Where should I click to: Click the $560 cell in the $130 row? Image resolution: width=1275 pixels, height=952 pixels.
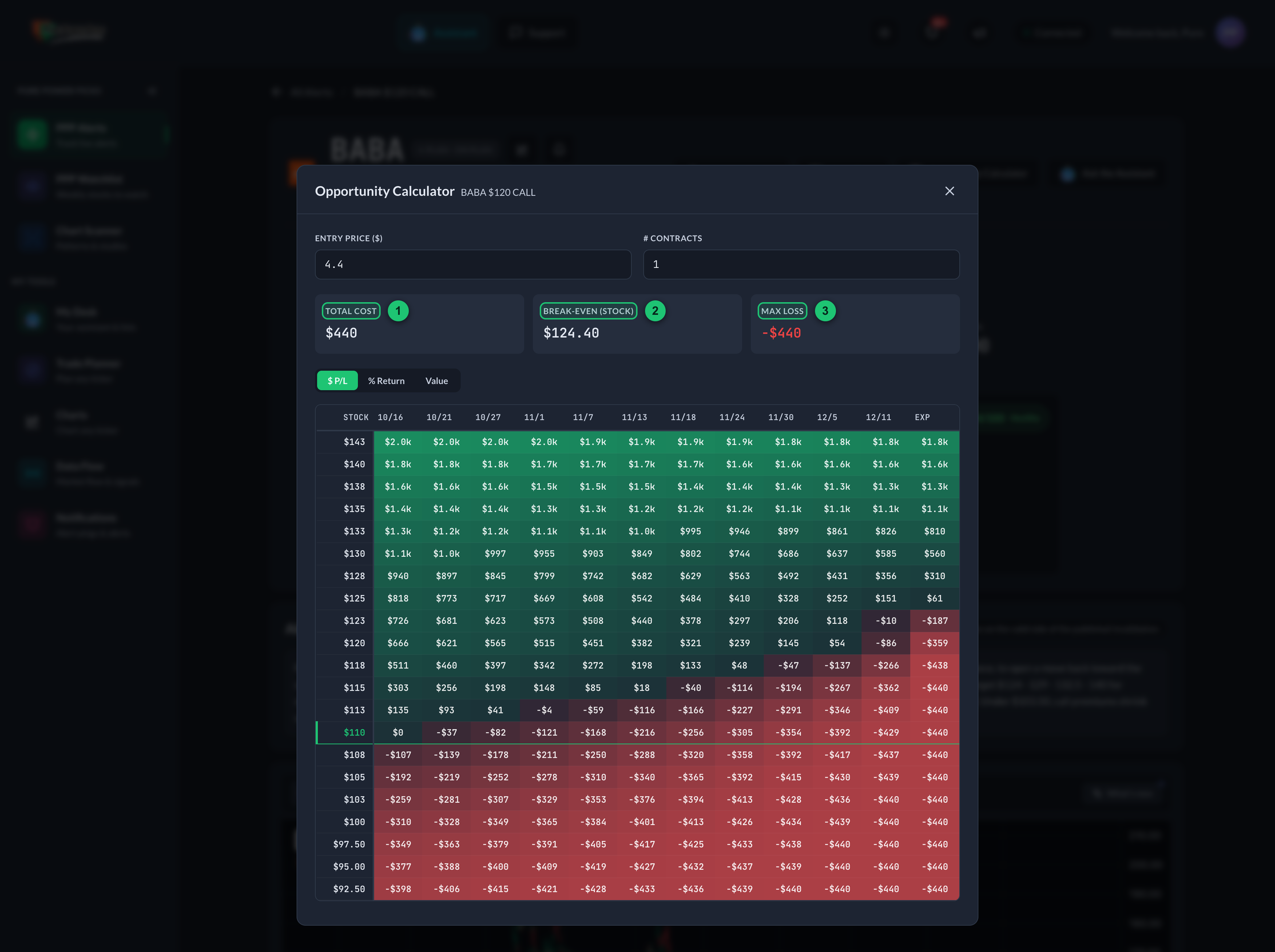tap(935, 554)
